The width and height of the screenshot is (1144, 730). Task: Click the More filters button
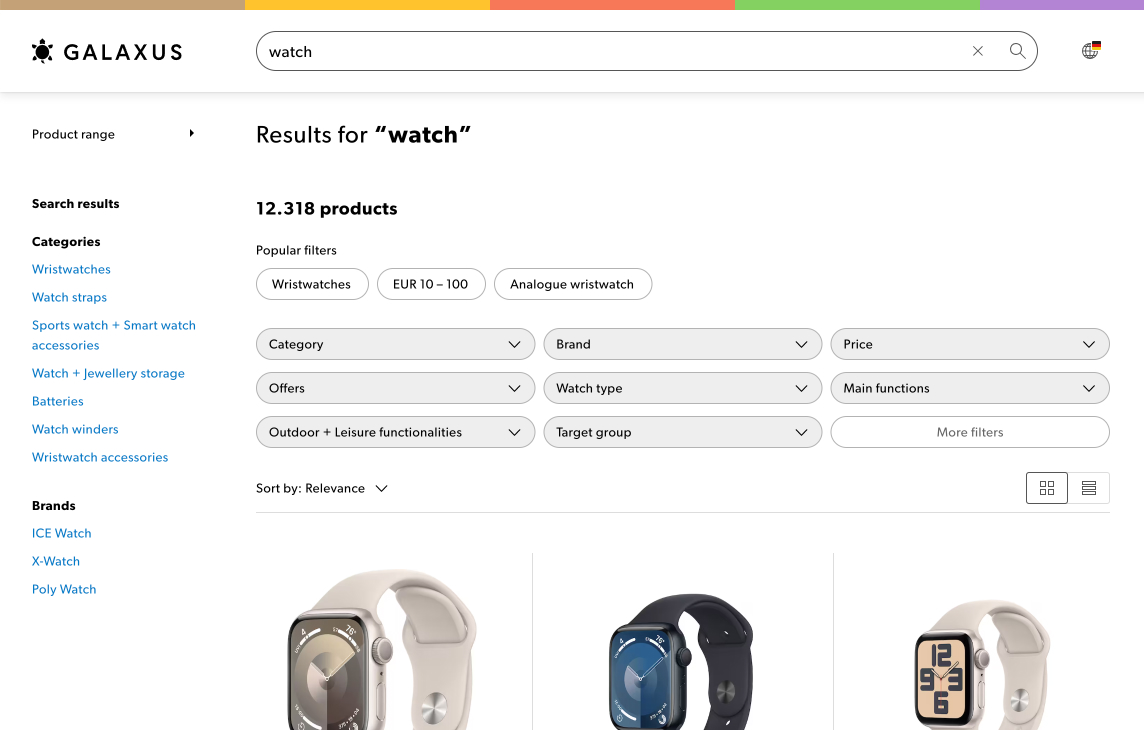point(970,432)
